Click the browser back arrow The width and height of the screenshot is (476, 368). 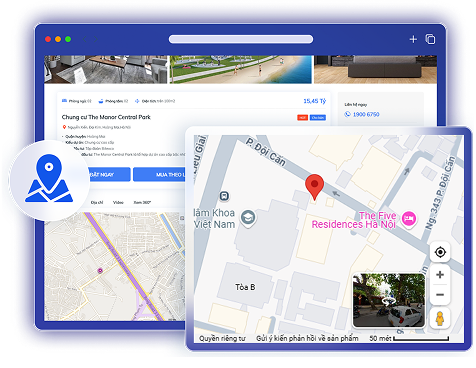[85, 39]
